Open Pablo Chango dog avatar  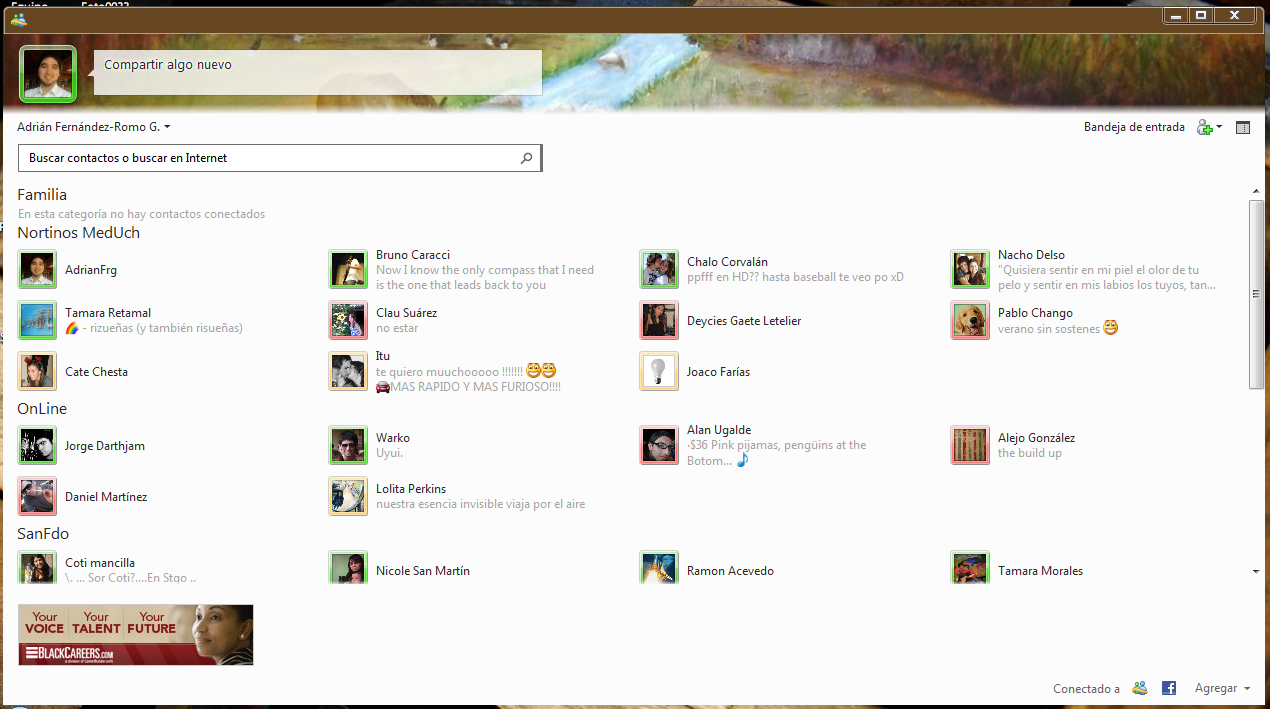pos(970,321)
